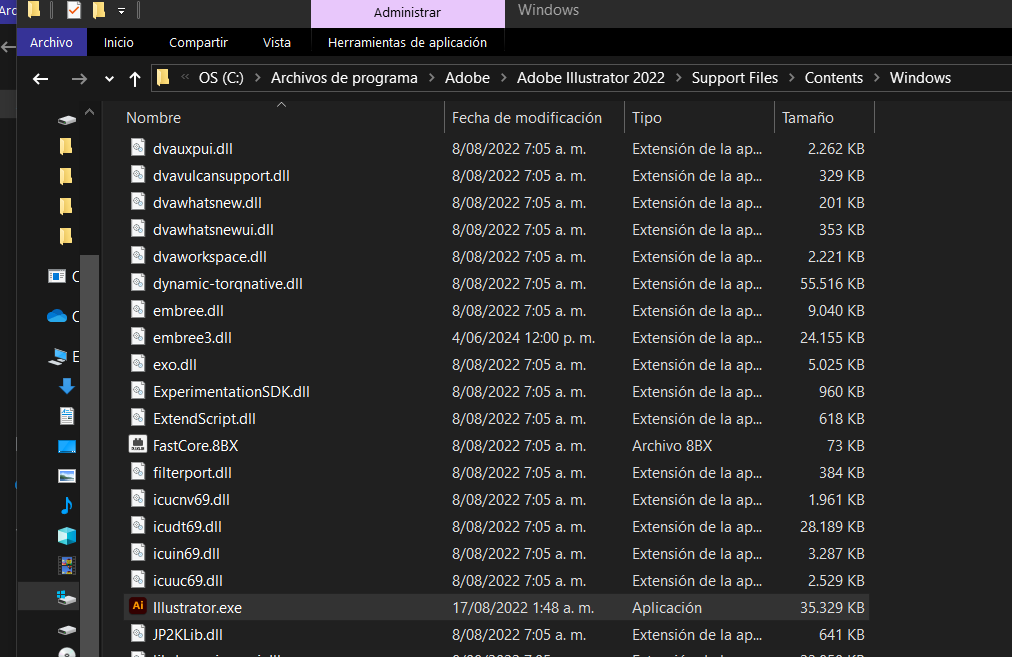Click date 4/06/2024 12:00 p. m.

[523, 337]
